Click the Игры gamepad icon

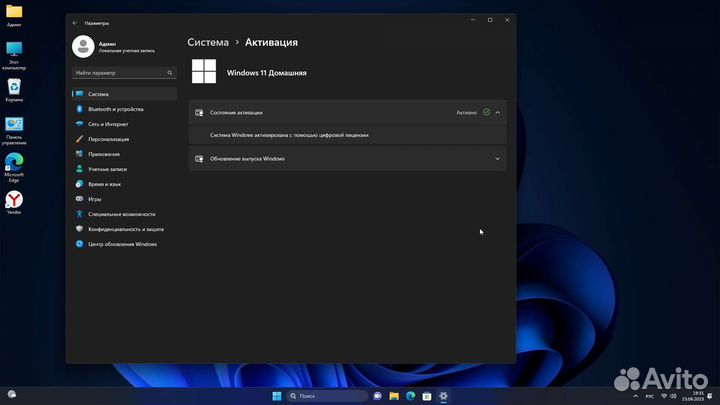[x=79, y=199]
